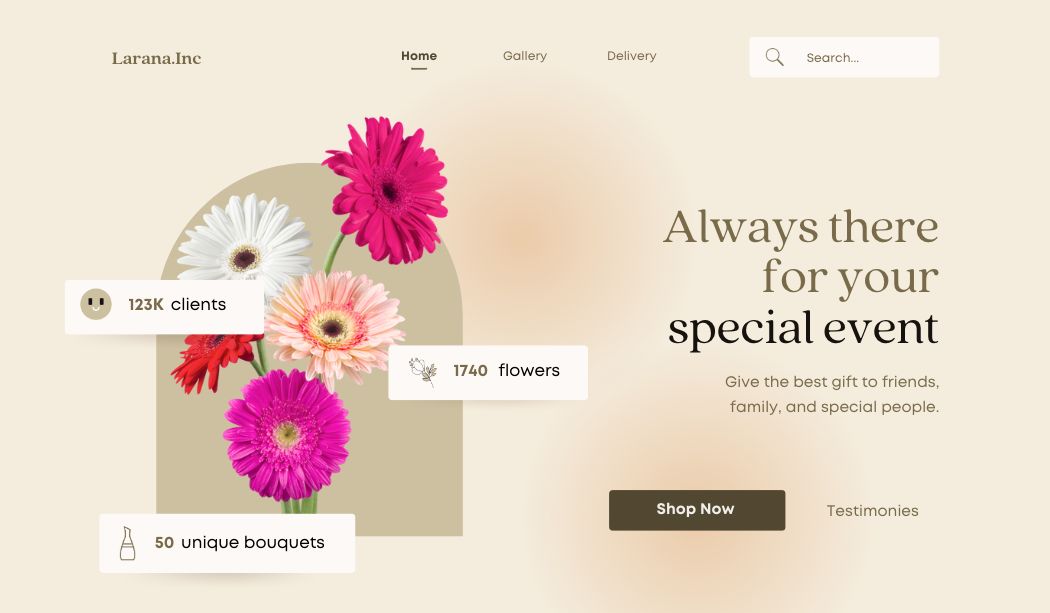Select the 1740 flowers card
The height and width of the screenshot is (613, 1050).
click(488, 372)
